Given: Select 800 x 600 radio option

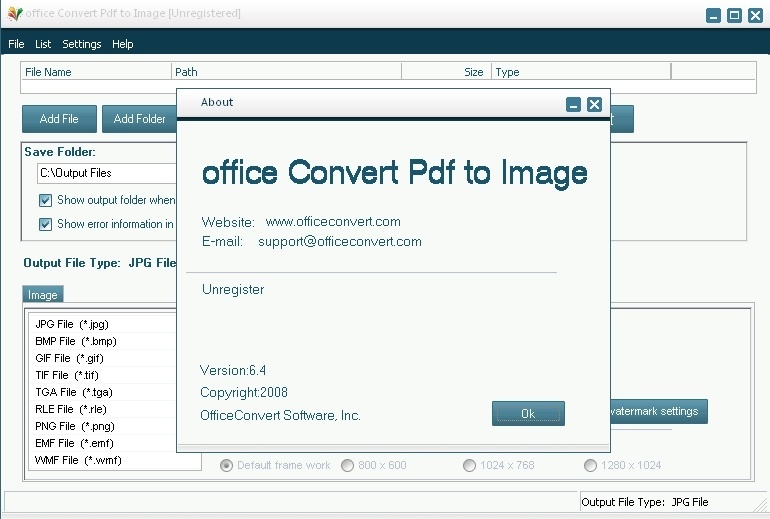Looking at the screenshot, I should [347, 465].
